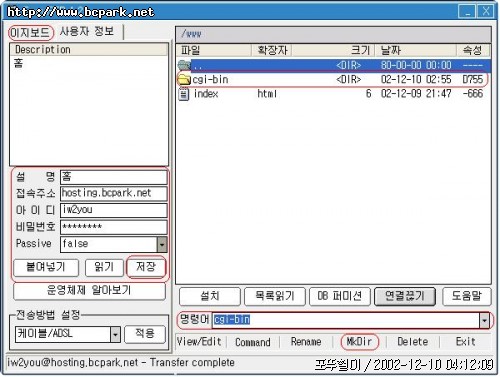Expand the 케이블/ADSL transfer method dropdown
The image size is (500, 377).
[115, 334]
